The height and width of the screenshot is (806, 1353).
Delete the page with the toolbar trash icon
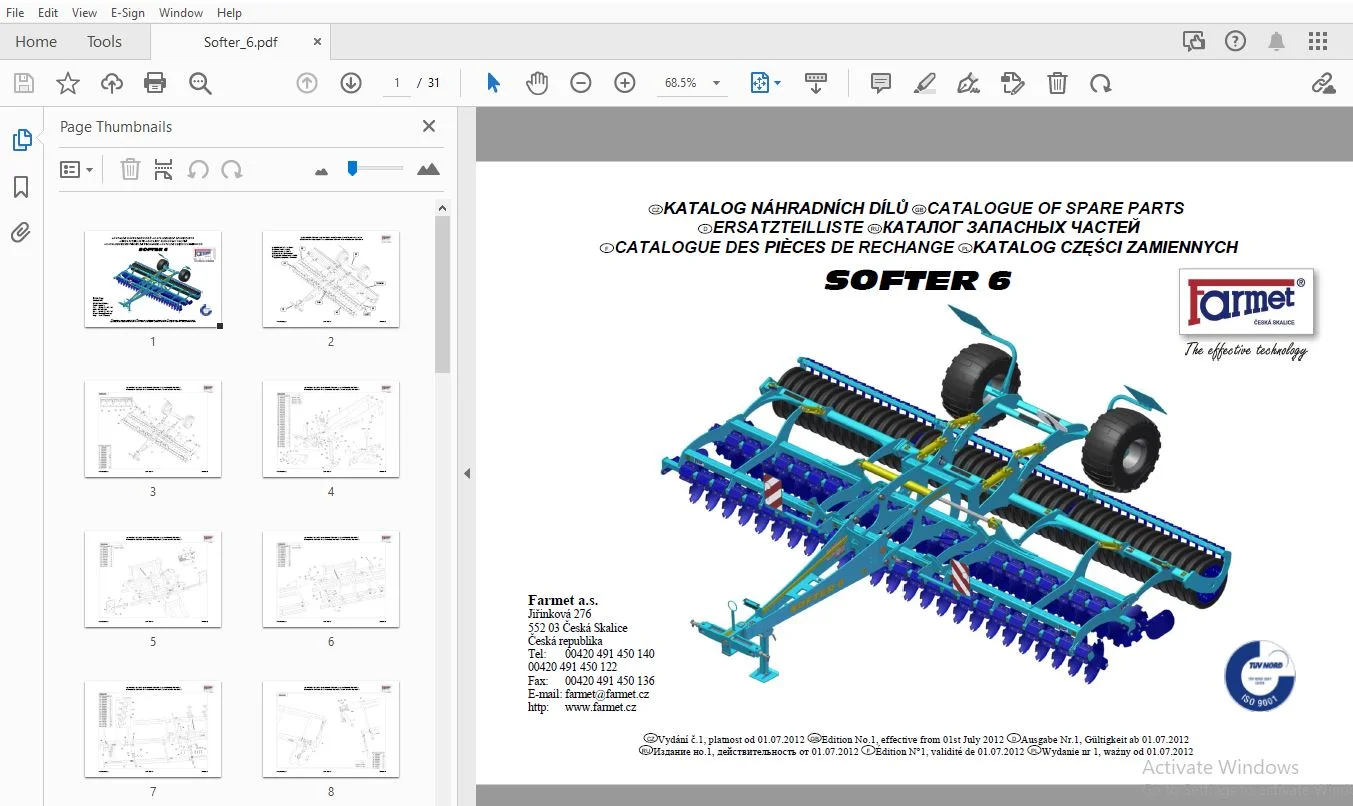(1057, 83)
